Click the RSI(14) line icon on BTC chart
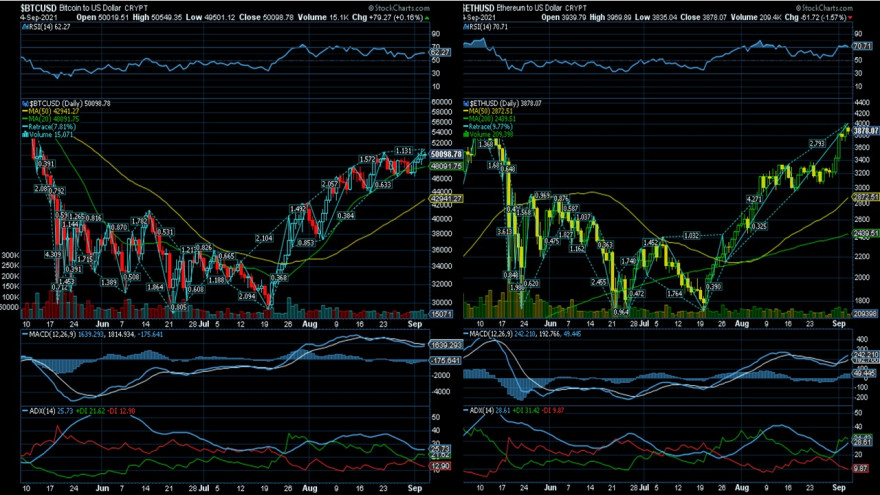Viewport: 880px width, 495px height. (x=25, y=26)
